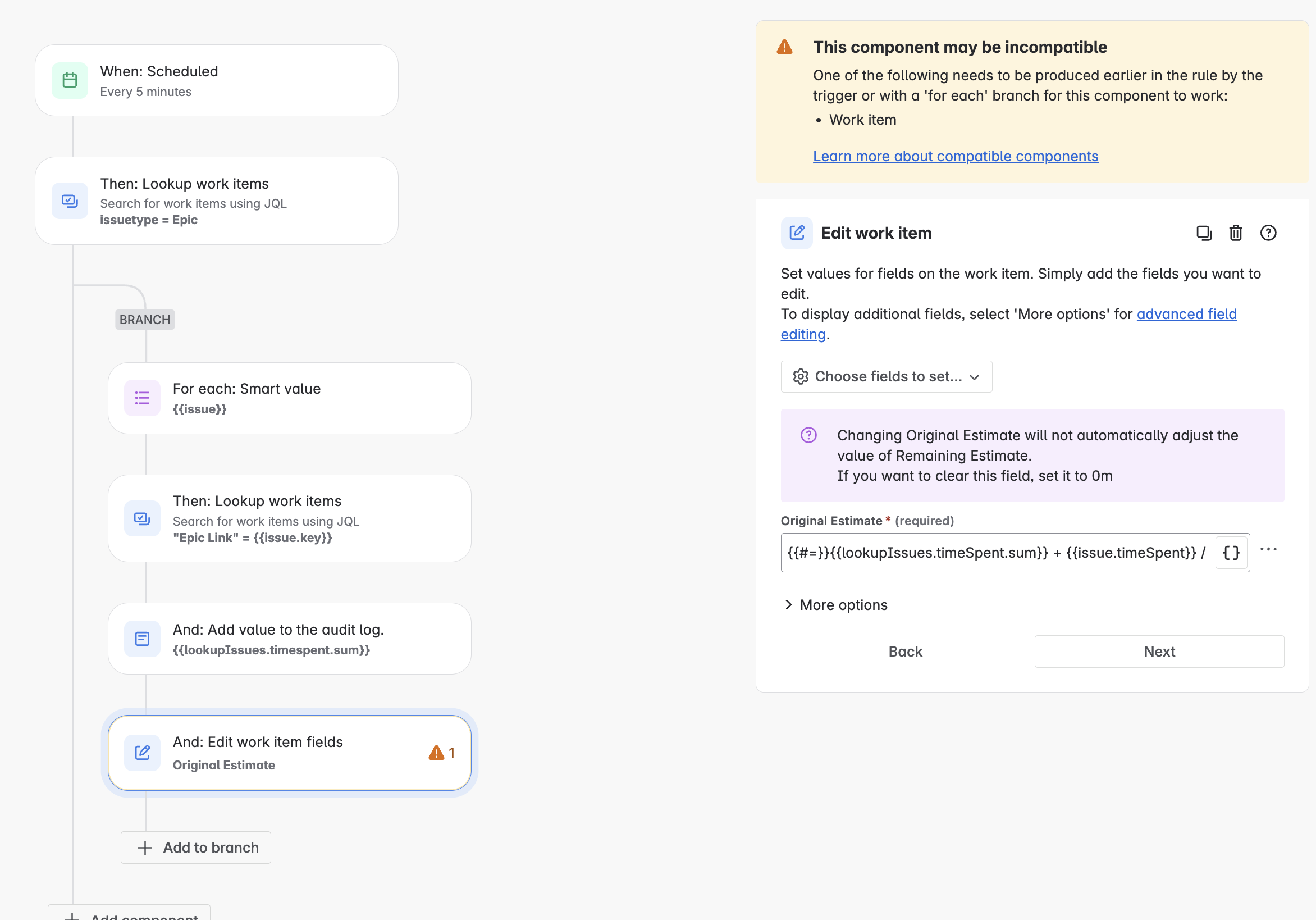Click the "Epic Link" = {{issue.key}} JQL text

(252, 538)
